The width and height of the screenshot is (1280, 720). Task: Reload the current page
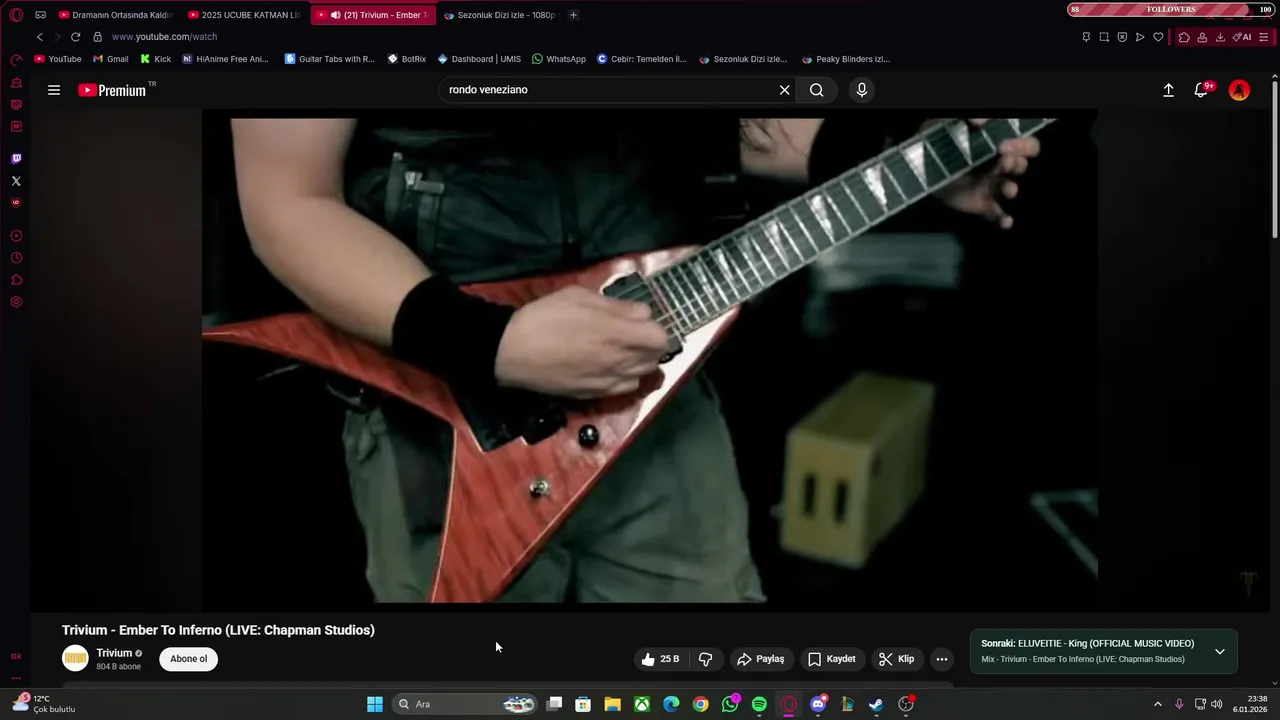click(75, 37)
